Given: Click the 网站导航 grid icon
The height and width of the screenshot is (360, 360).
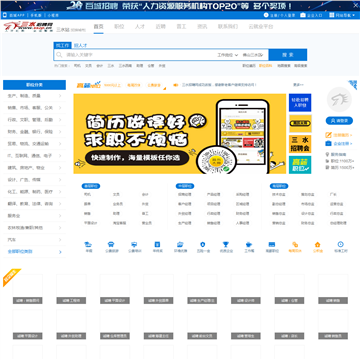Looking at the screenshot, I should (332, 15).
